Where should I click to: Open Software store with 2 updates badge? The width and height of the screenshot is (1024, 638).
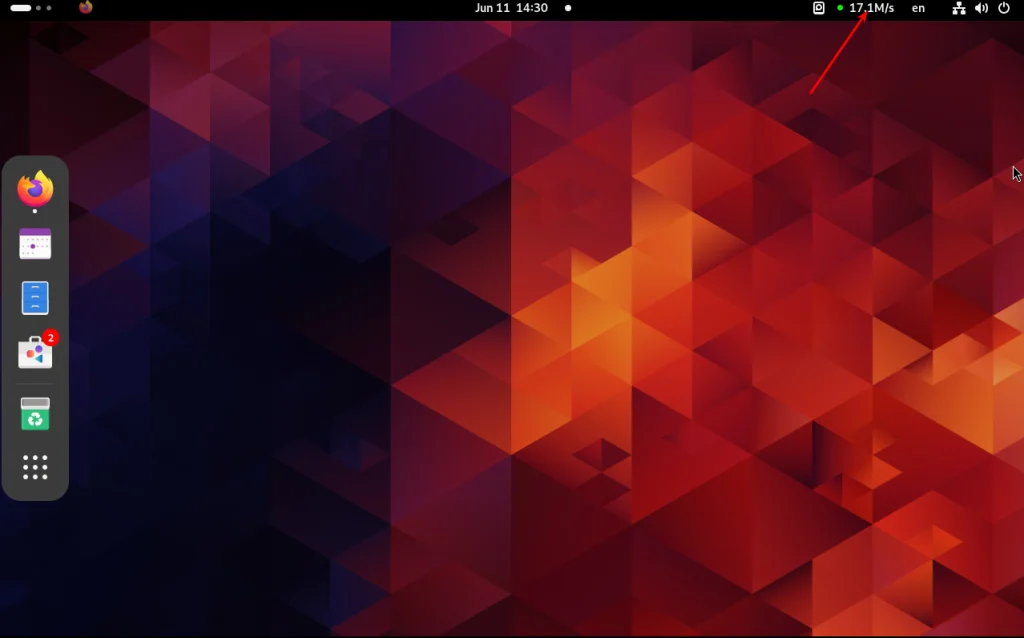click(x=37, y=352)
